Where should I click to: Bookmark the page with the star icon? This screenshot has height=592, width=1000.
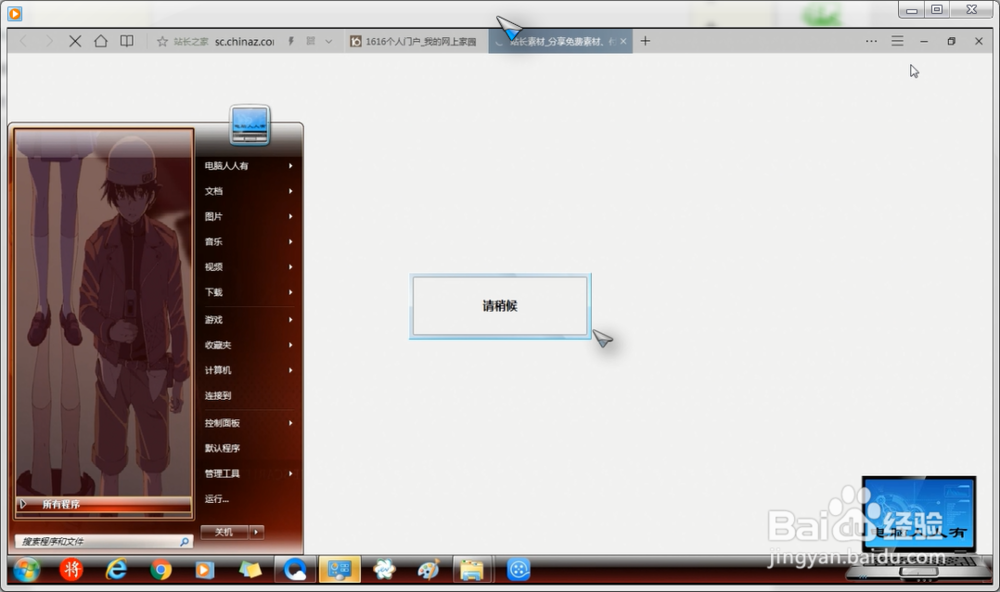click(x=162, y=41)
